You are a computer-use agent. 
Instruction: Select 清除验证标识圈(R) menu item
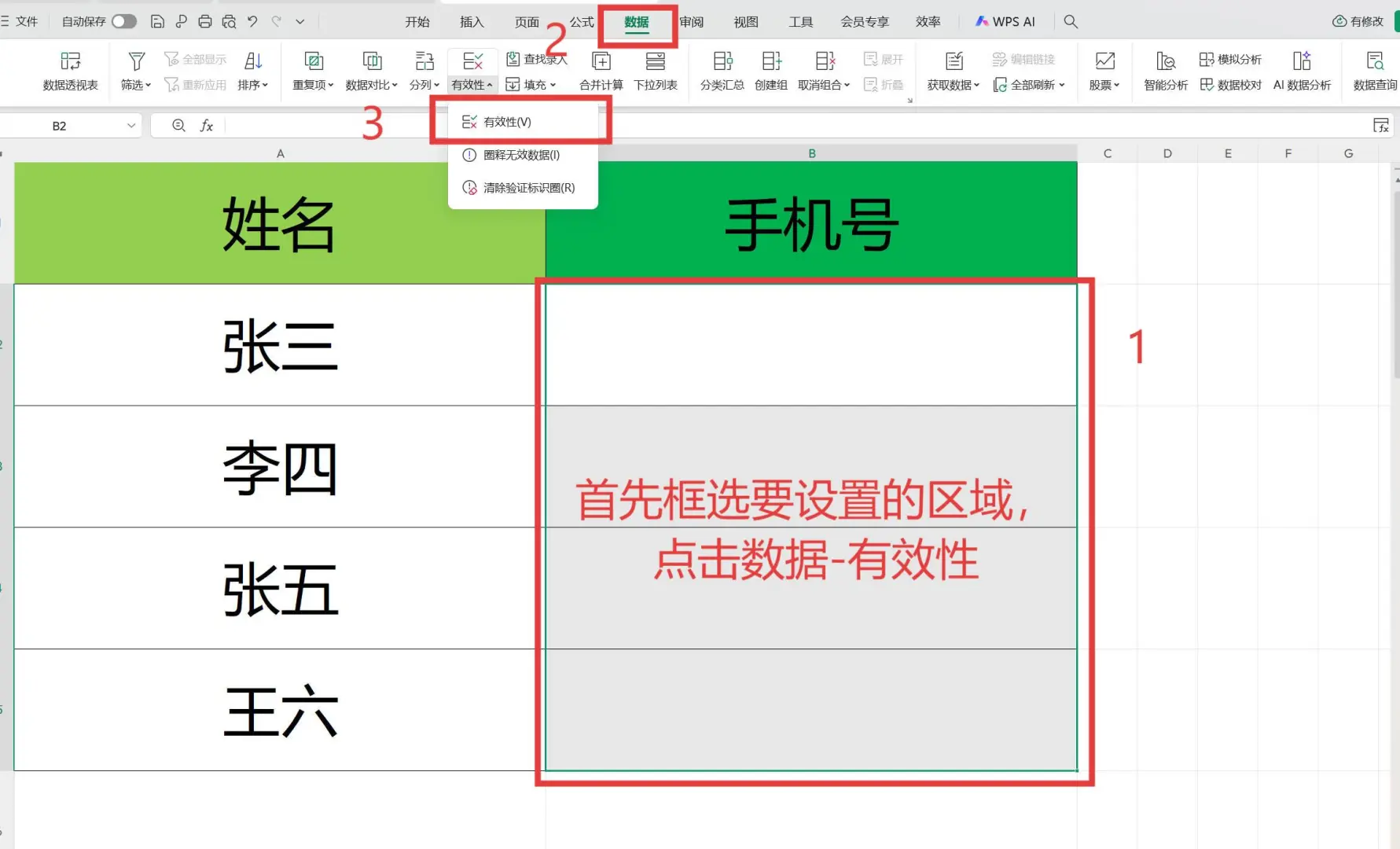tap(523, 188)
